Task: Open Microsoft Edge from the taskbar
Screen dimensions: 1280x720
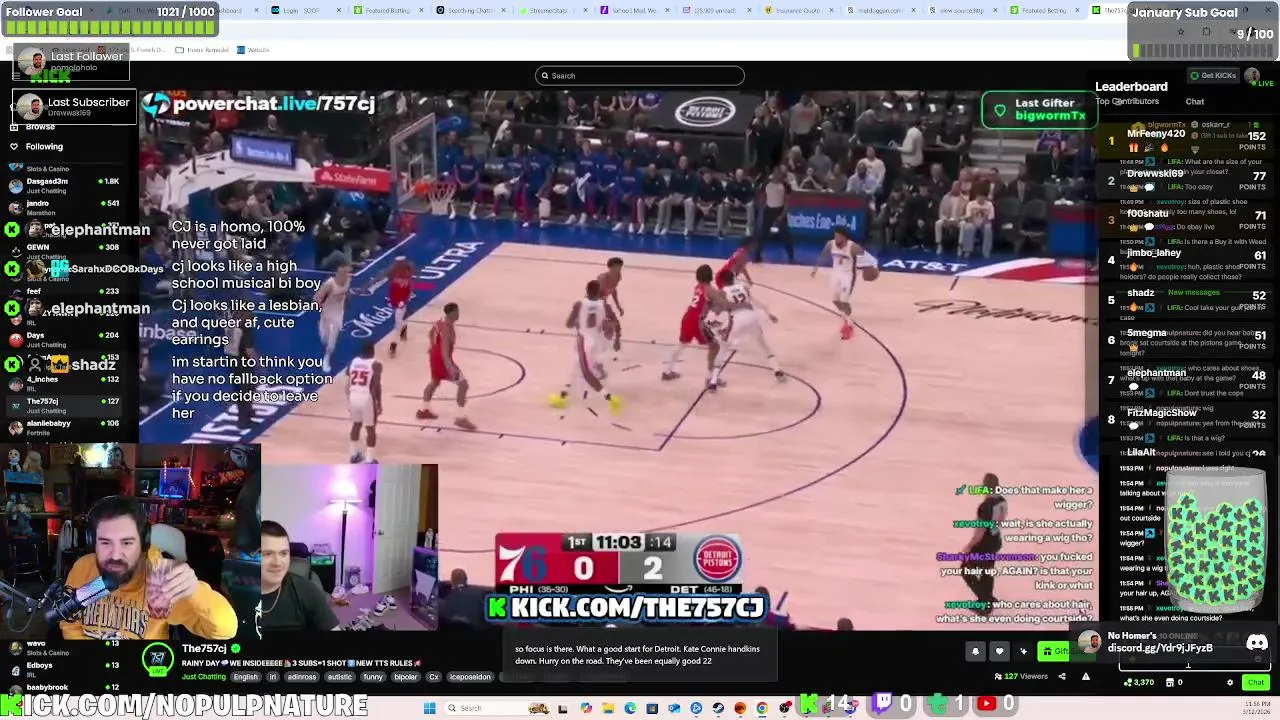Action: click(630, 708)
